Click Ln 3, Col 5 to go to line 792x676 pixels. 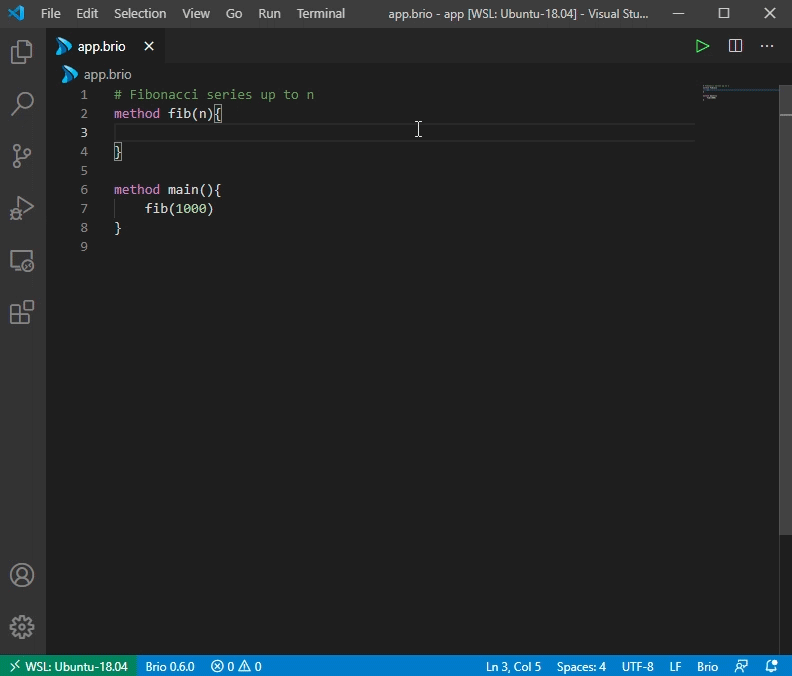tap(513, 666)
